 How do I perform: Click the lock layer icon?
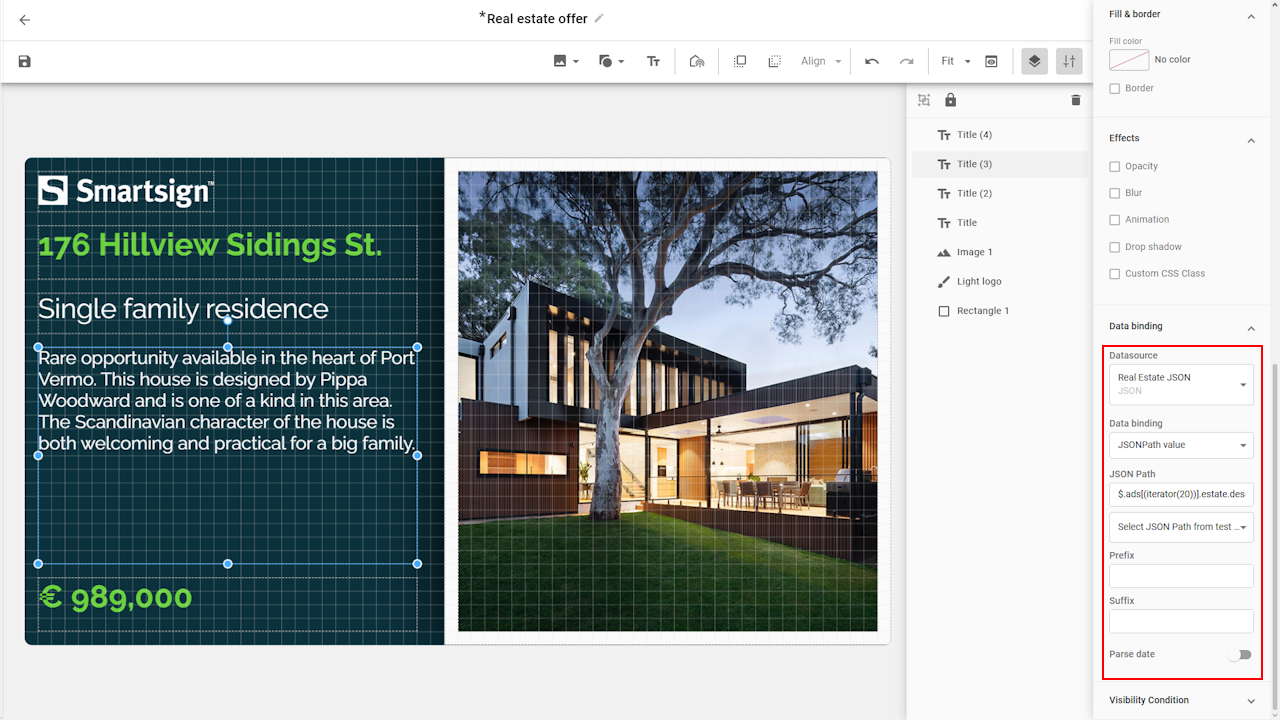click(x=950, y=100)
